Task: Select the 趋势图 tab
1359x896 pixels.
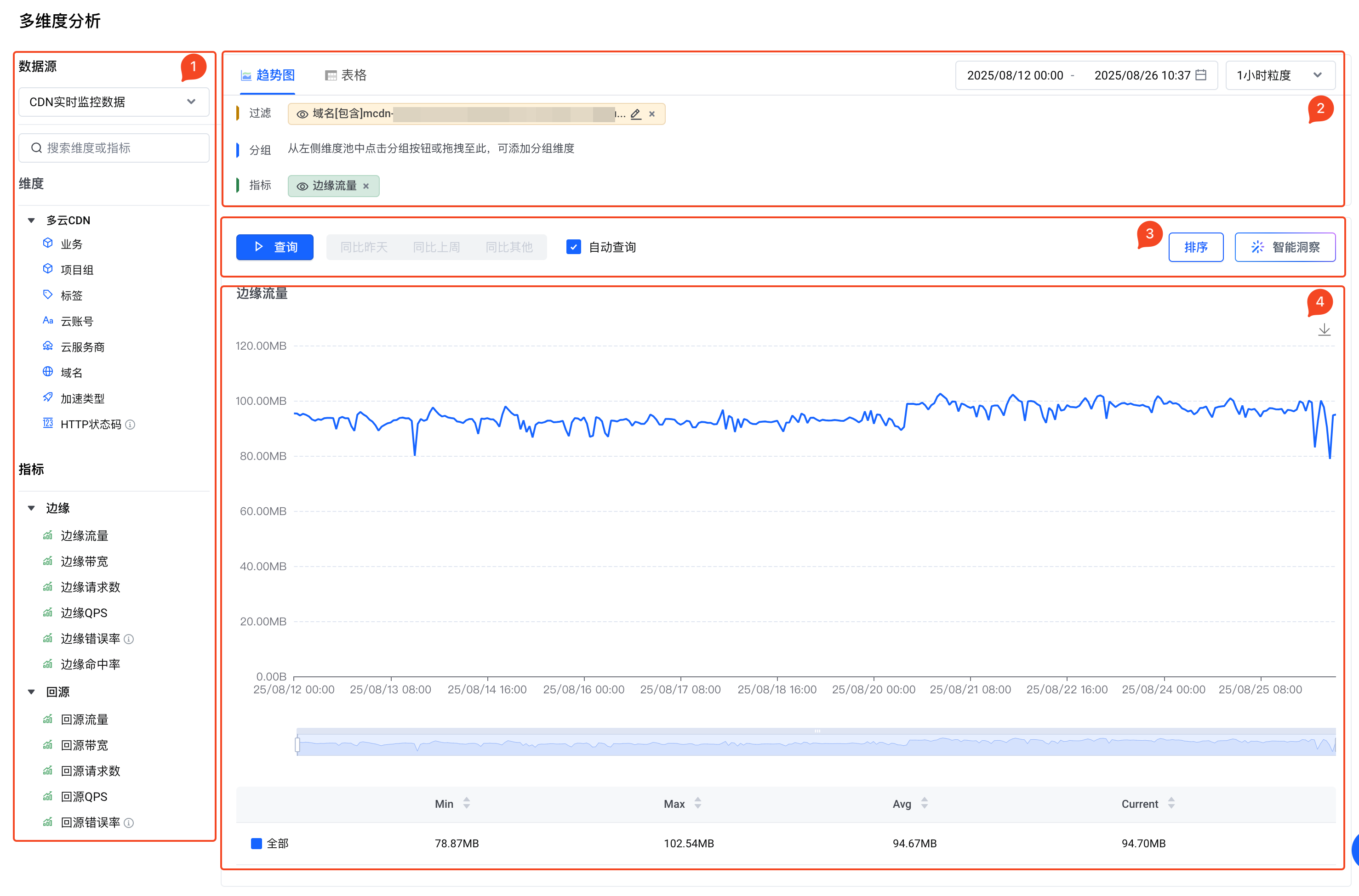Action: (x=268, y=75)
